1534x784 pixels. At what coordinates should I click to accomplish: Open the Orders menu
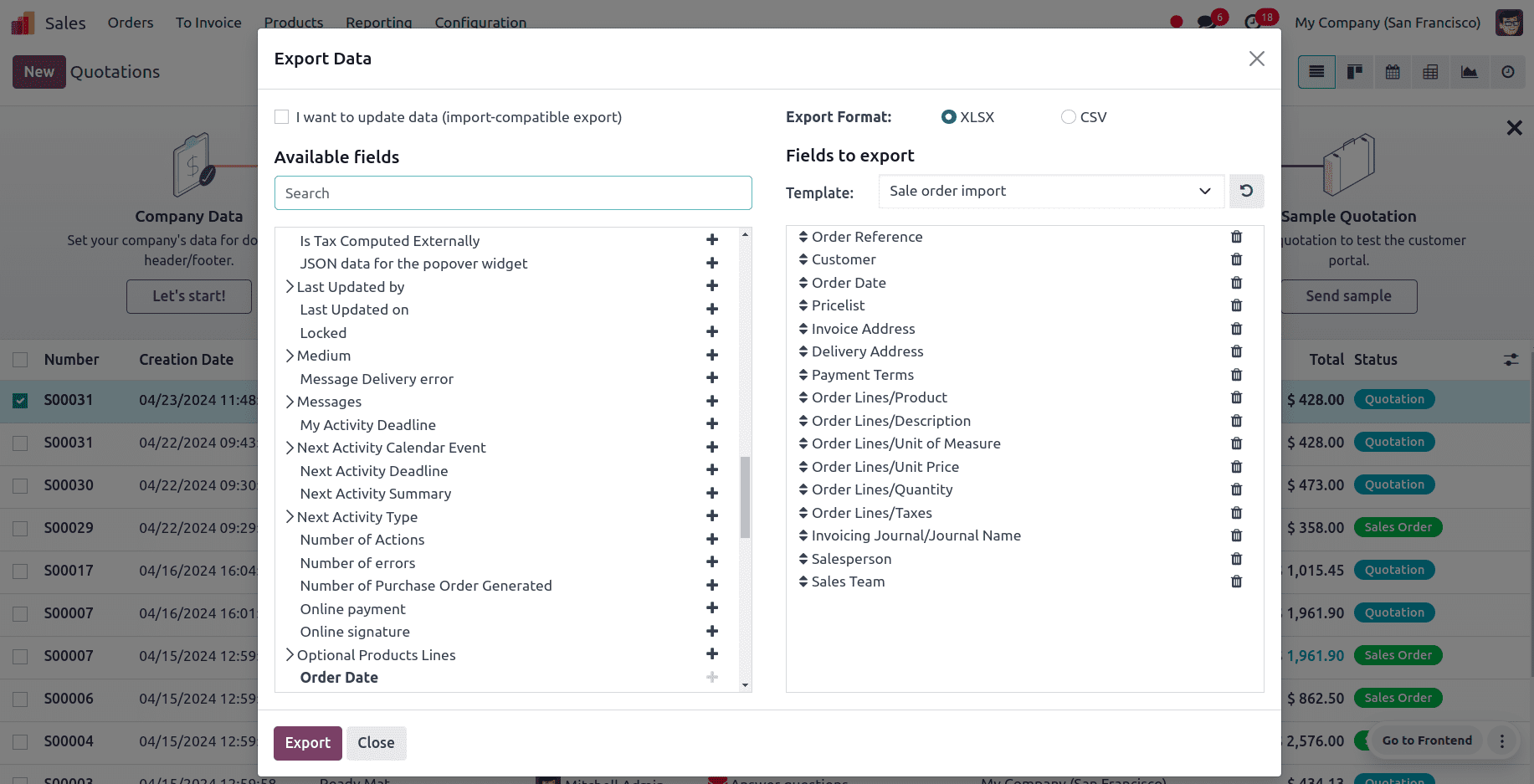click(131, 23)
